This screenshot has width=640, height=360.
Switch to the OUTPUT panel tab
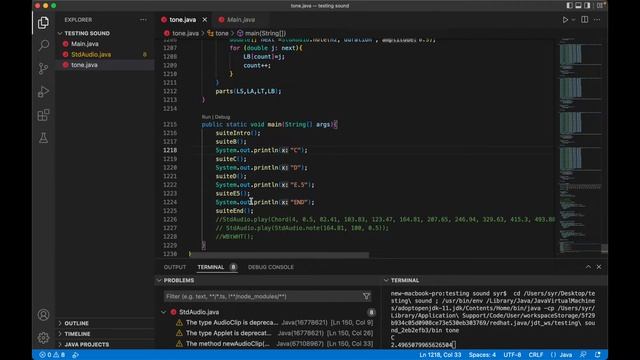pos(175,267)
